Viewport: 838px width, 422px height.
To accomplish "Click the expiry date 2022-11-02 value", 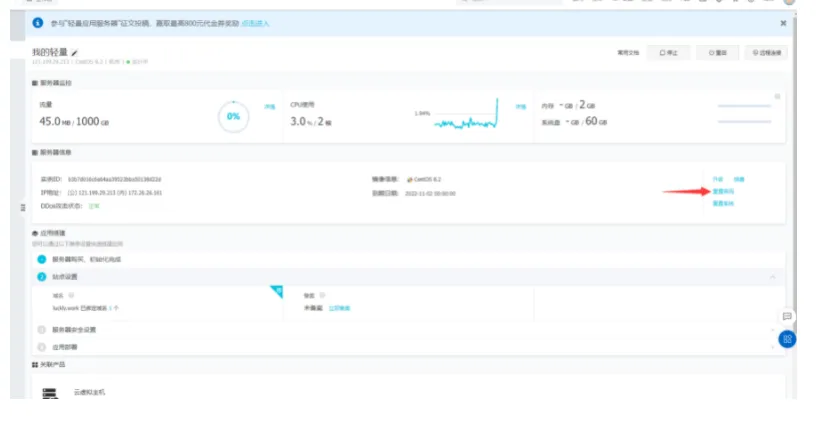I will click(x=430, y=193).
